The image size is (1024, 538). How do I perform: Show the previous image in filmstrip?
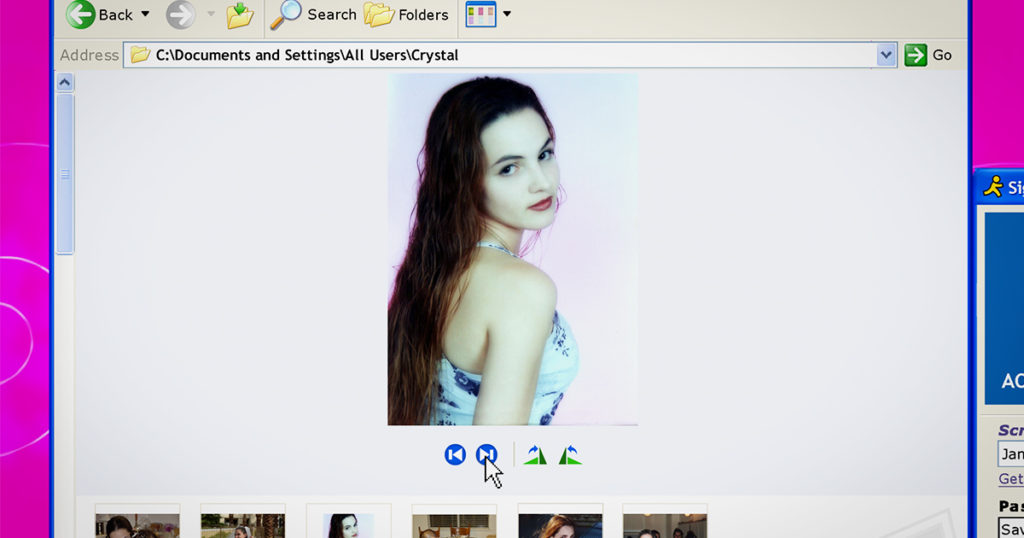(x=455, y=454)
